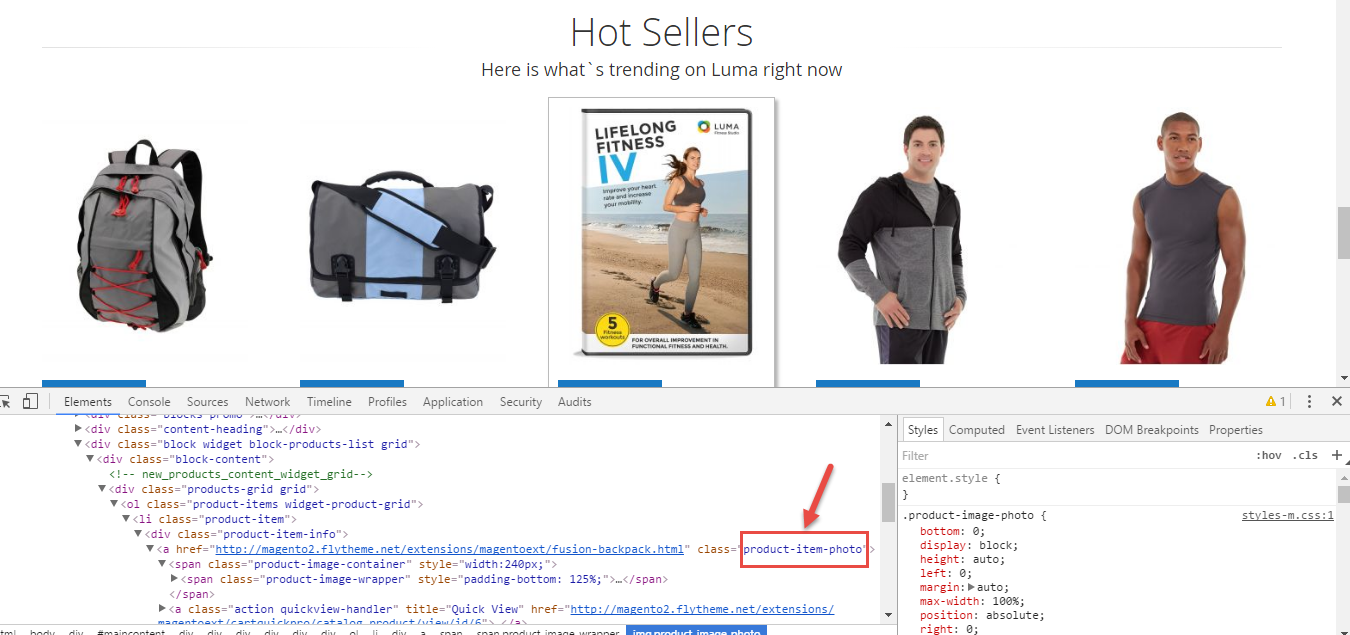Collapse the block-content div node
Screen dimensions: 1350x635
click(x=90, y=459)
